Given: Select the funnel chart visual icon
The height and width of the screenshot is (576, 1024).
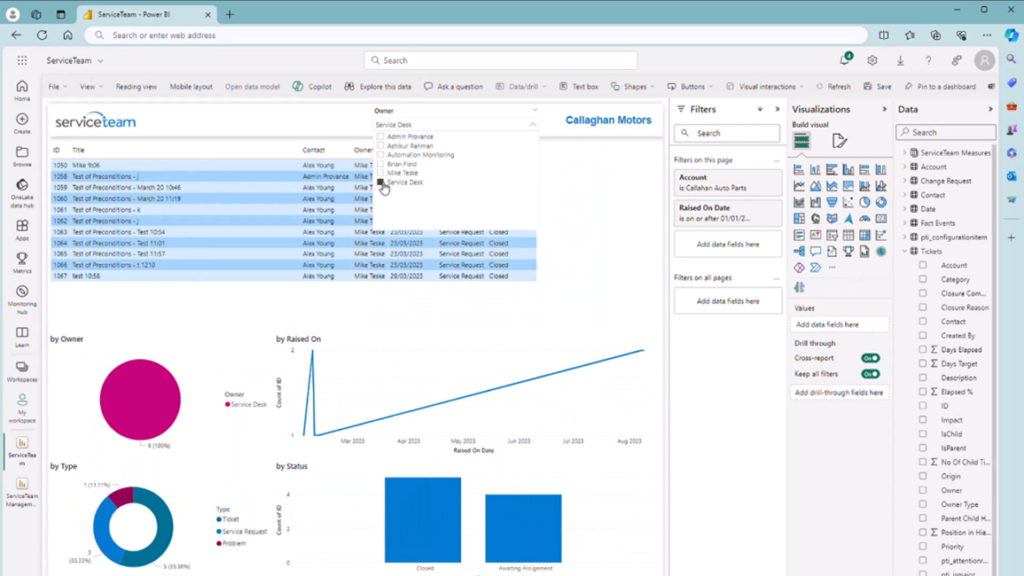Looking at the screenshot, I should pyautogui.click(x=831, y=202).
